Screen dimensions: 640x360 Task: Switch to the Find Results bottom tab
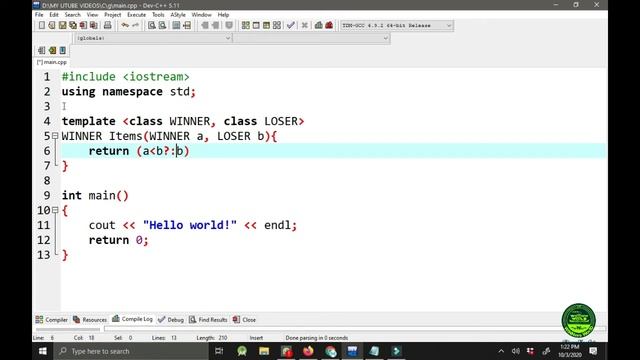coord(208,320)
